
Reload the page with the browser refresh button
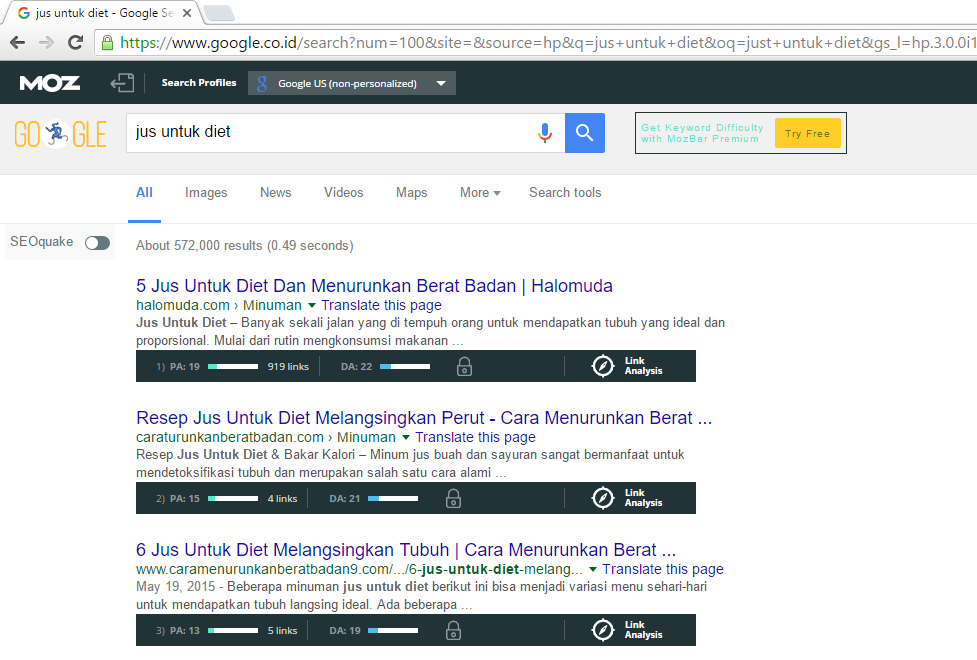[x=75, y=42]
